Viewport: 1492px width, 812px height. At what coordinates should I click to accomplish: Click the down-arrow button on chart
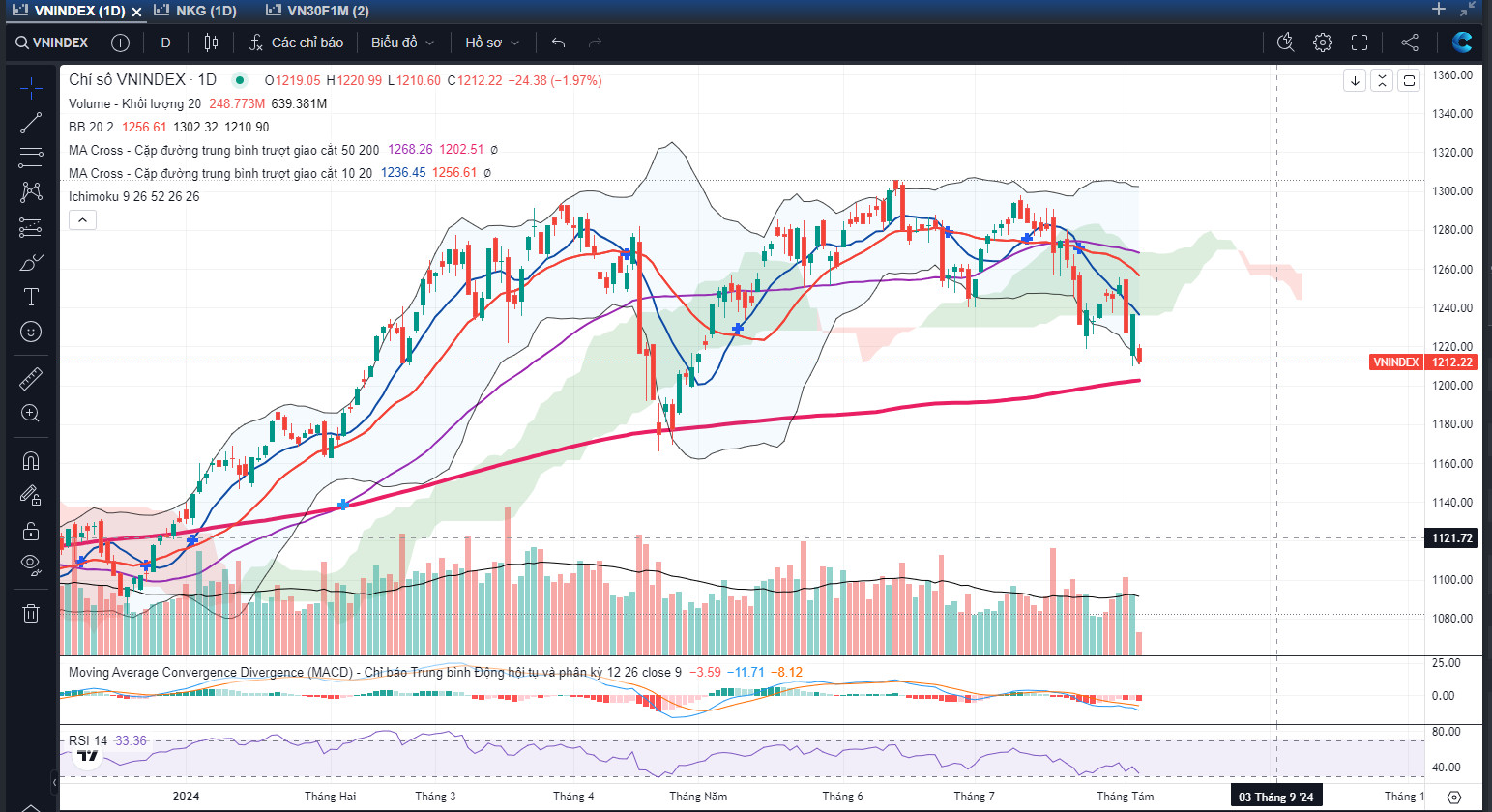point(1355,81)
